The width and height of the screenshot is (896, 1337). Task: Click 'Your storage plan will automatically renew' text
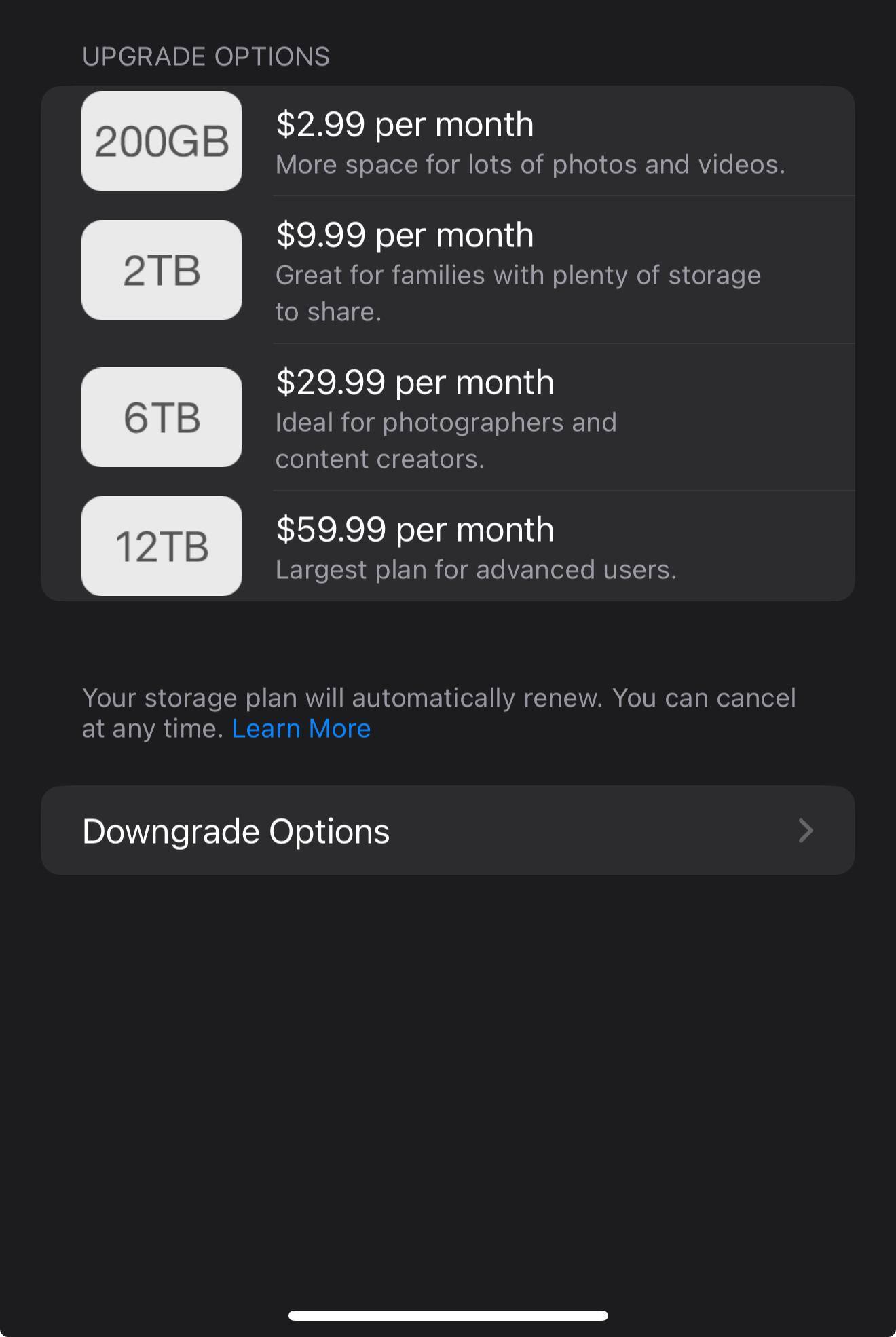tap(342, 698)
